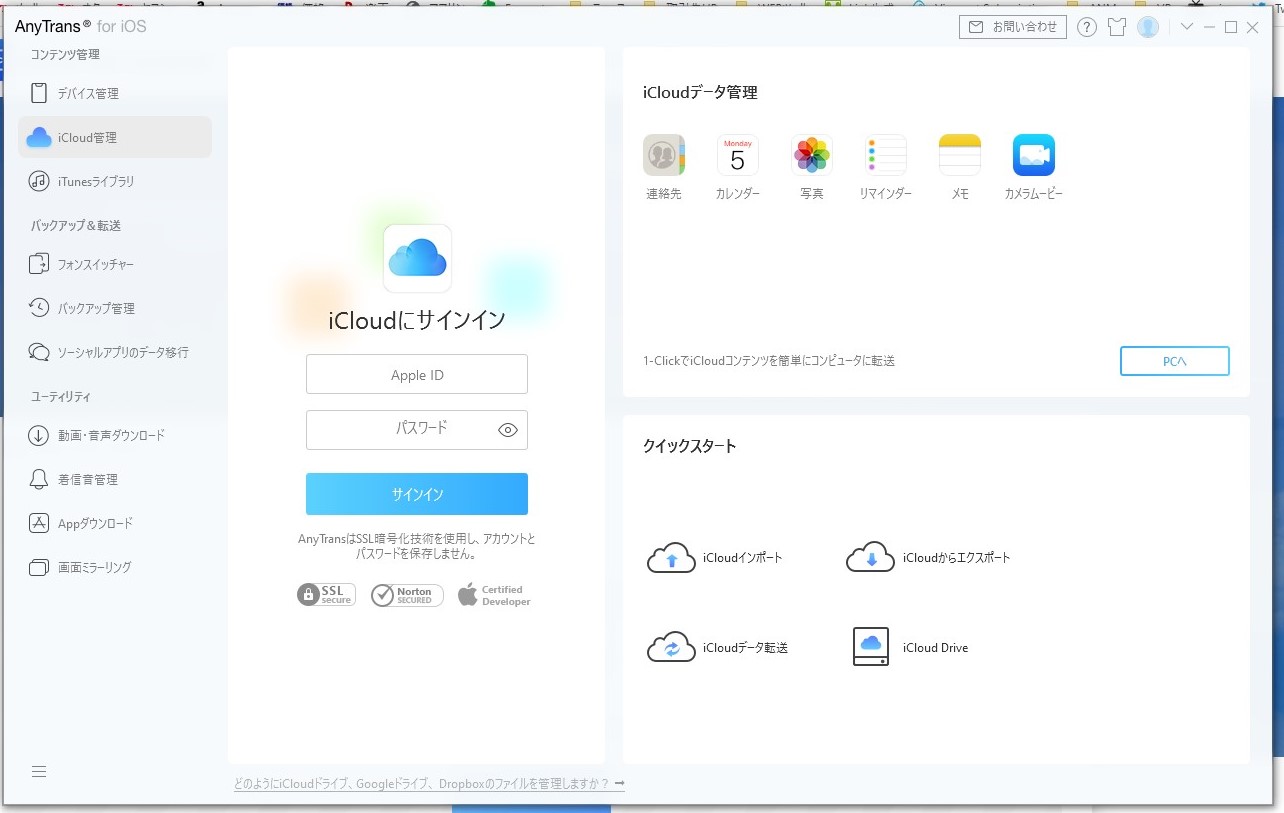The image size is (1284, 813).
Task: Select デバイス管理 in sidebar
Action: (x=115, y=93)
